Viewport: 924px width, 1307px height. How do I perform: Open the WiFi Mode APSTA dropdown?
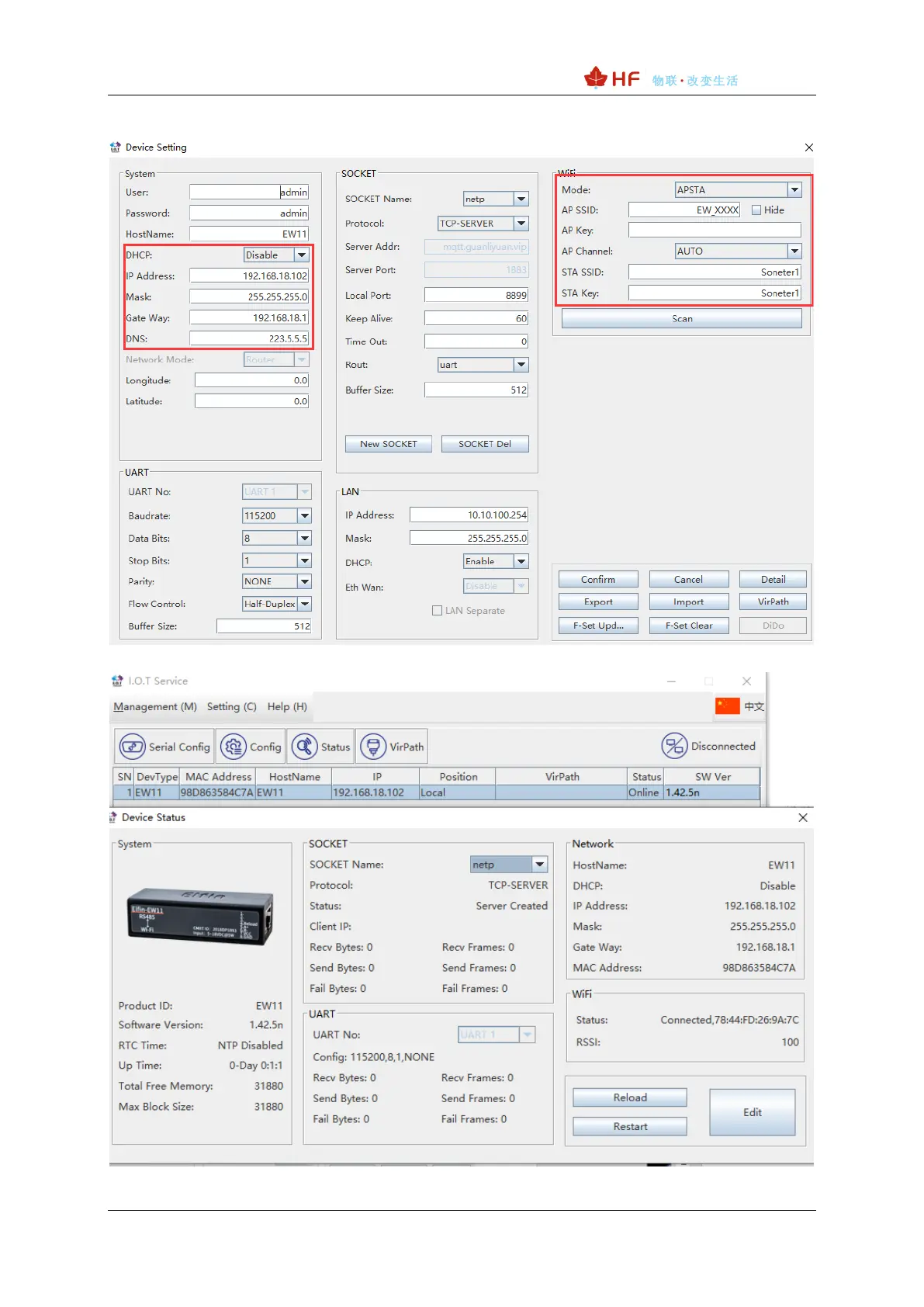(794, 190)
